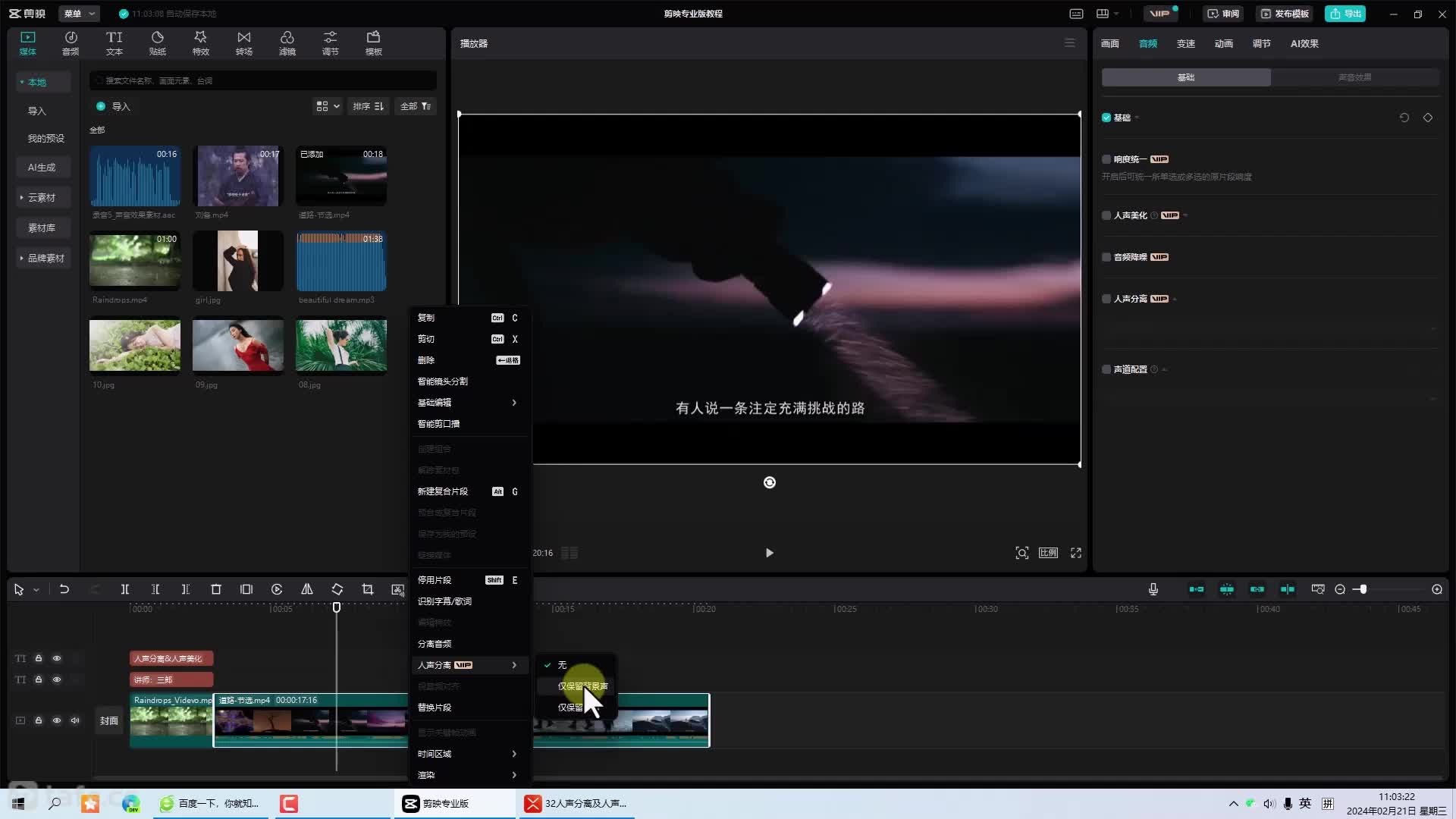Viewport: 1456px width, 819px height.
Task: Click the 封面 cover button on timeline
Action: (x=109, y=720)
